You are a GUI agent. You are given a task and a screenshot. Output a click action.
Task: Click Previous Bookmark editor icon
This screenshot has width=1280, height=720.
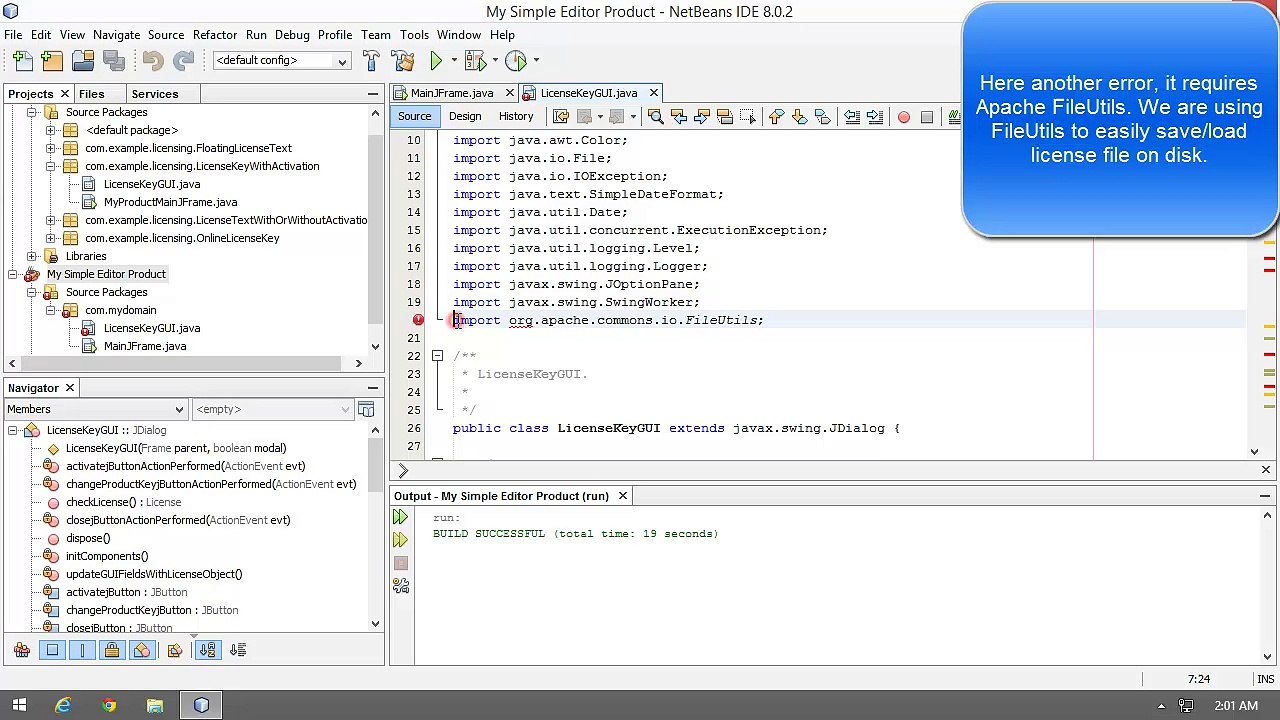point(776,117)
